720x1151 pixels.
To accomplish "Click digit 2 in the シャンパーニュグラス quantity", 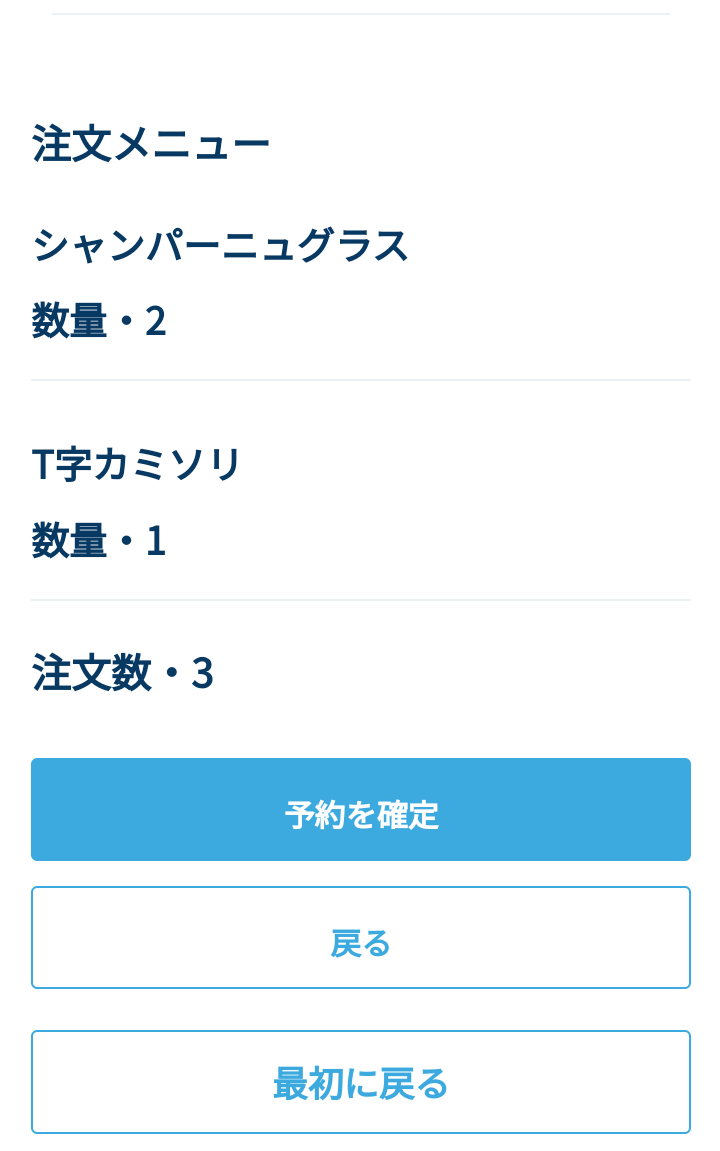I will click(155, 322).
